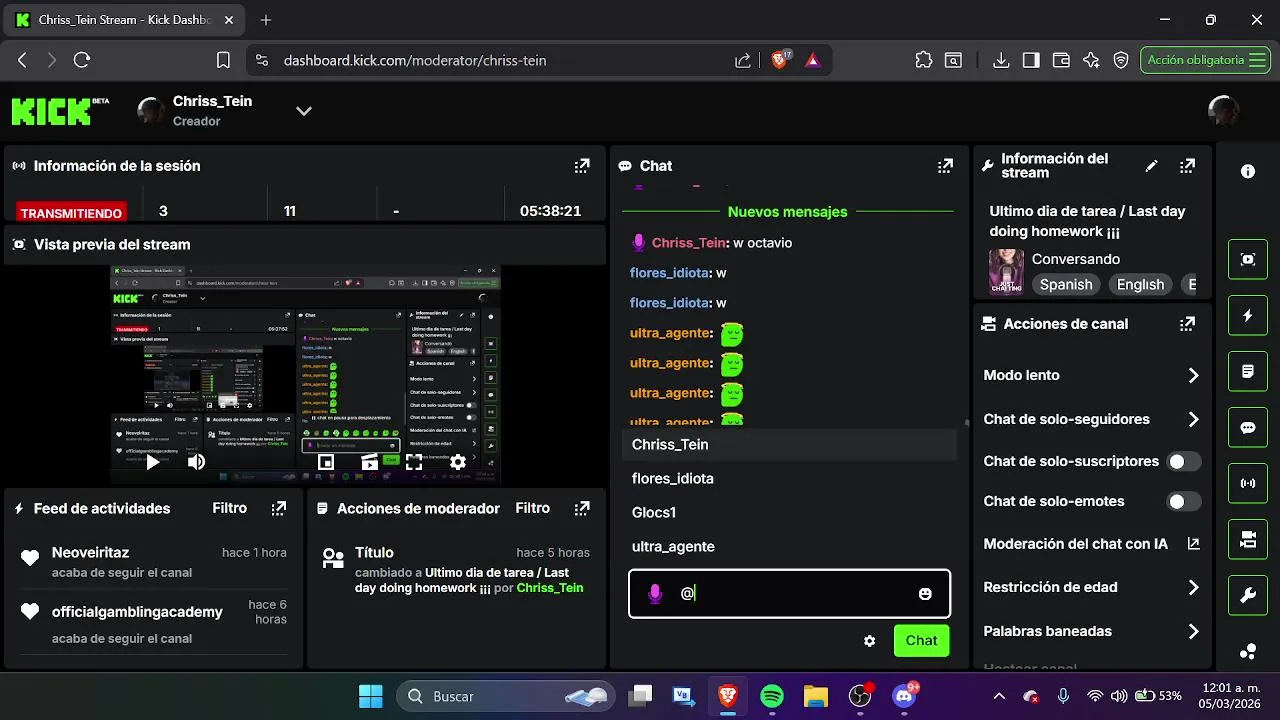The height and width of the screenshot is (720, 1280).
Task: Open Windows Start menu
Action: [370, 696]
